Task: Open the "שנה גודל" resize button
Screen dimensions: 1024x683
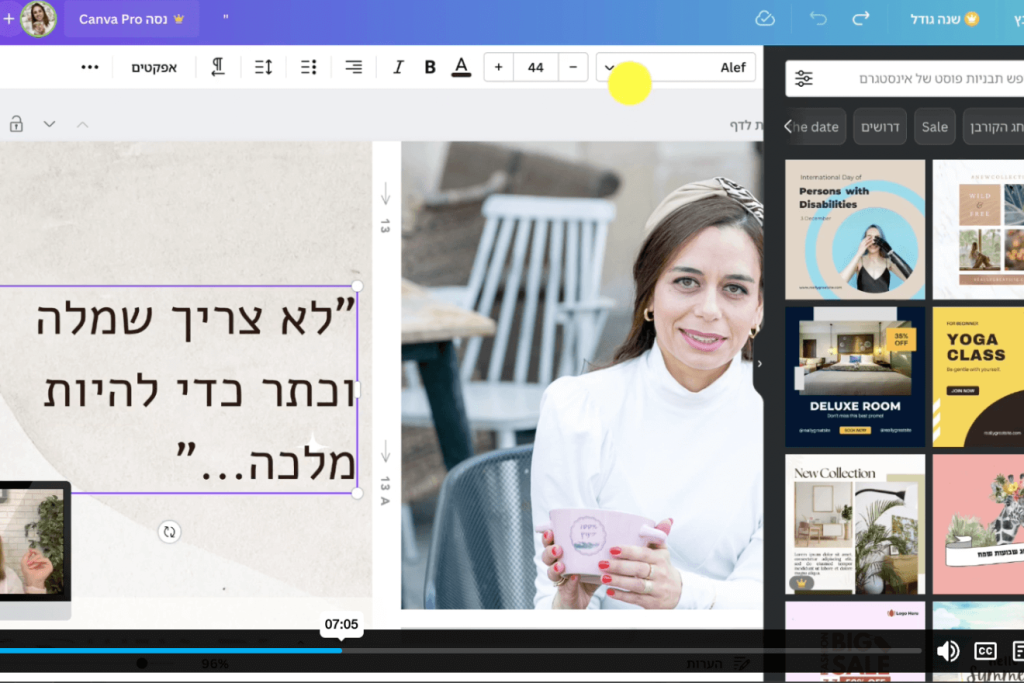Action: click(x=944, y=19)
